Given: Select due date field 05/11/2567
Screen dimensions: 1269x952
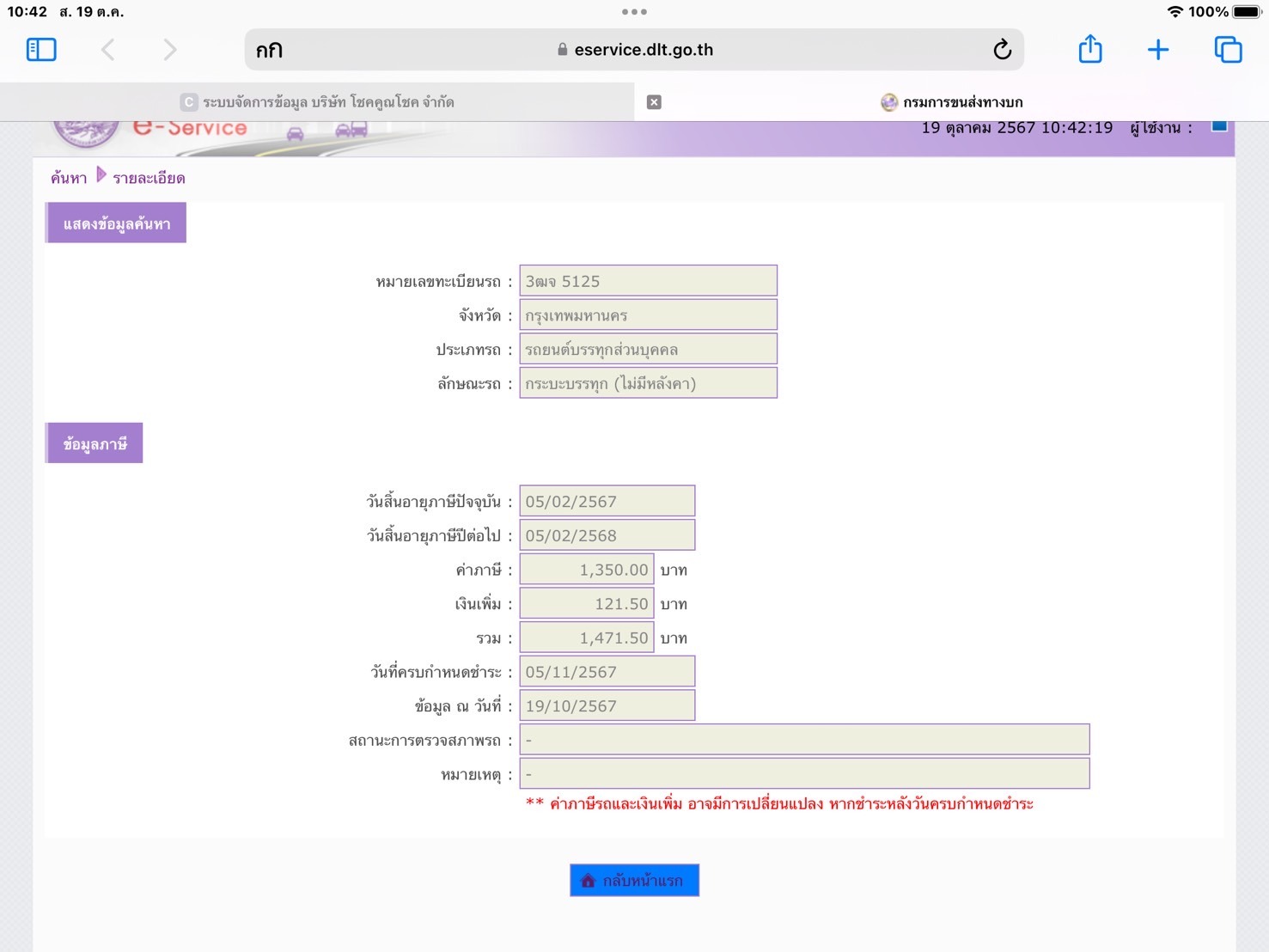Looking at the screenshot, I should point(607,672).
